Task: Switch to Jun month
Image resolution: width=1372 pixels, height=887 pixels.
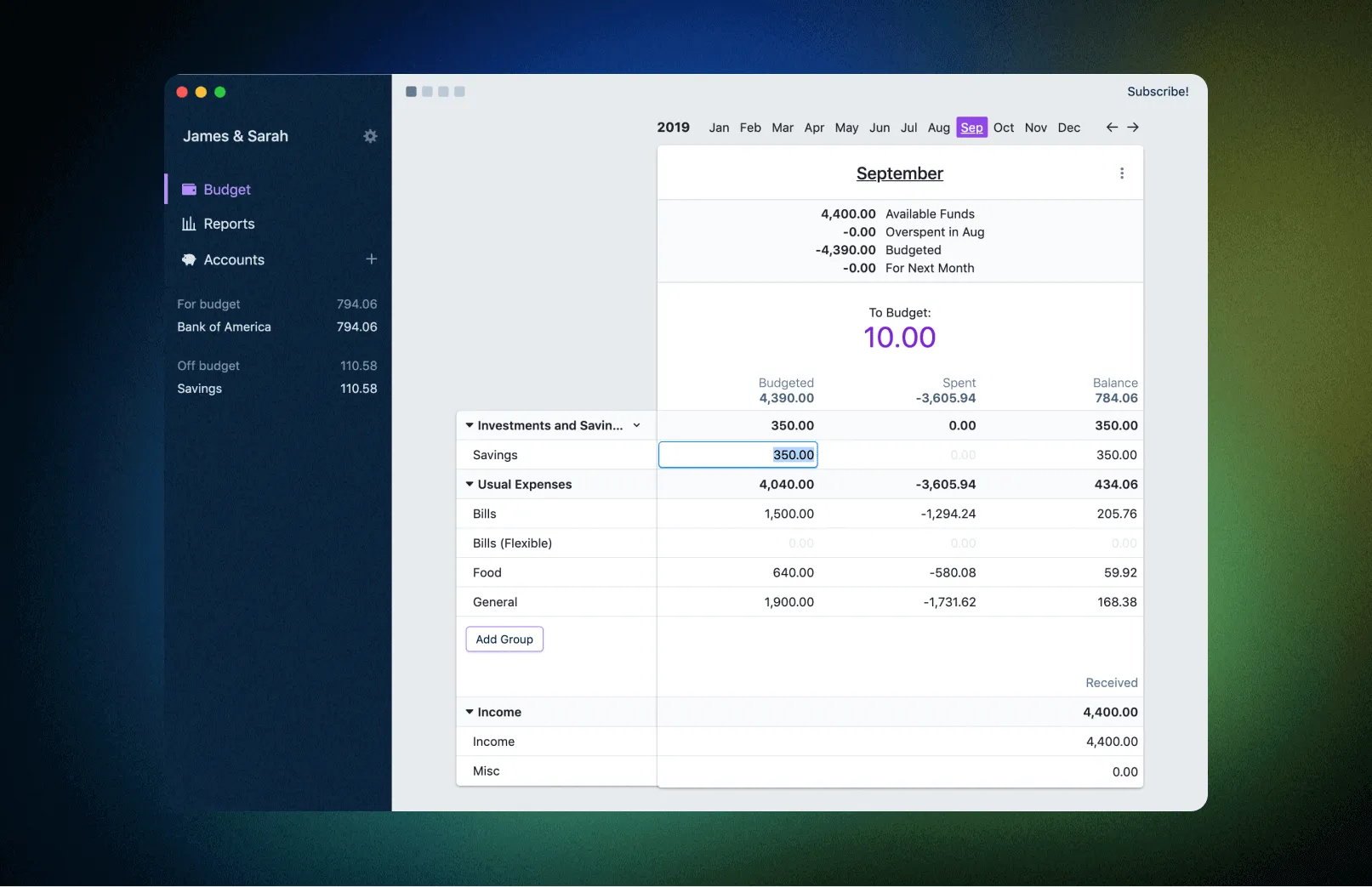Action: [880, 128]
